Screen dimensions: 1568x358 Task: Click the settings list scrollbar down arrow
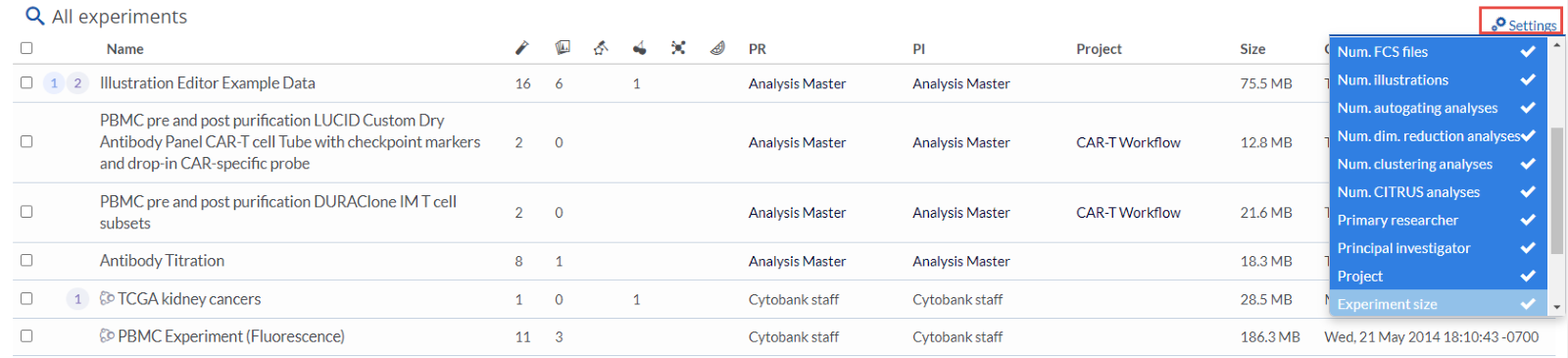pos(1556,307)
